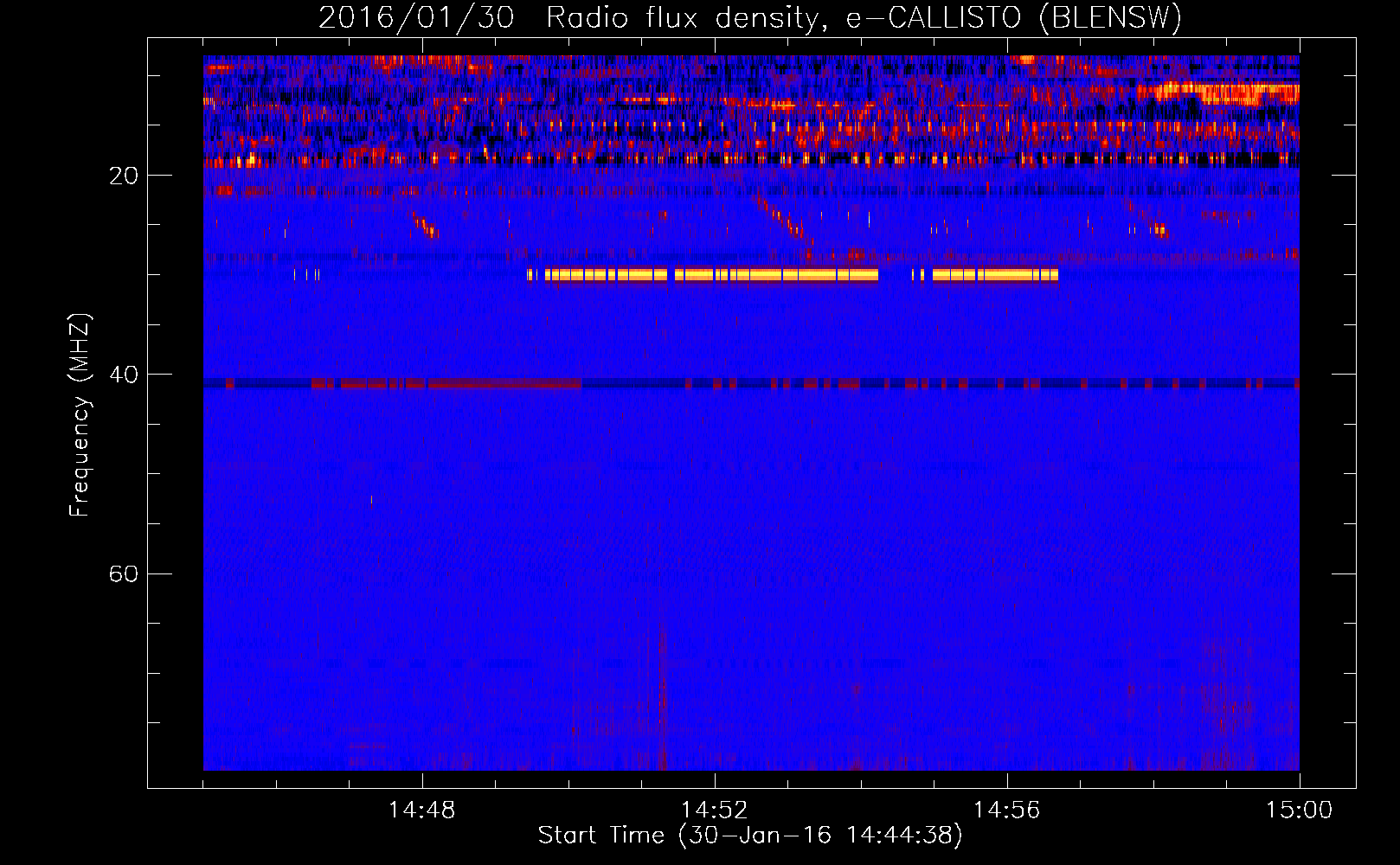Screen dimensions: 1400x865
Task: Click the plot title mentioning e-CALLISTO (BLENSW)
Action: click(x=750, y=17)
